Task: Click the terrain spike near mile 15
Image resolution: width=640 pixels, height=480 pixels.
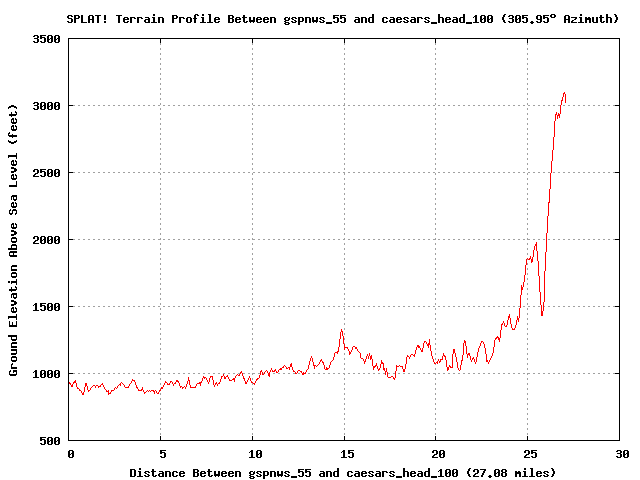Action: [x=342, y=331]
